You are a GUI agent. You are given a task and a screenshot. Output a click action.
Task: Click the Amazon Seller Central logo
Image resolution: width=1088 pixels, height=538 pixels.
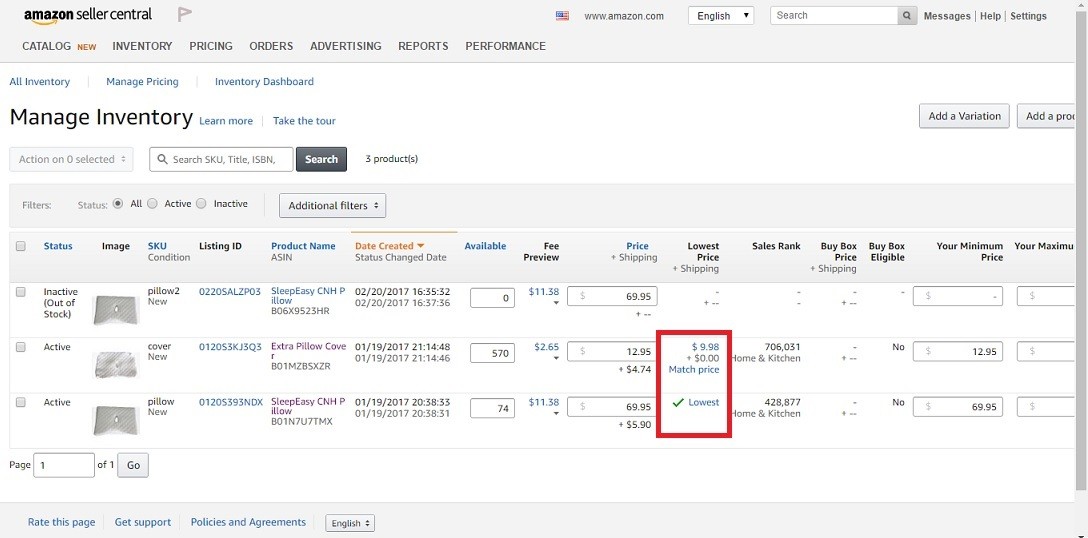pyautogui.click(x=87, y=15)
